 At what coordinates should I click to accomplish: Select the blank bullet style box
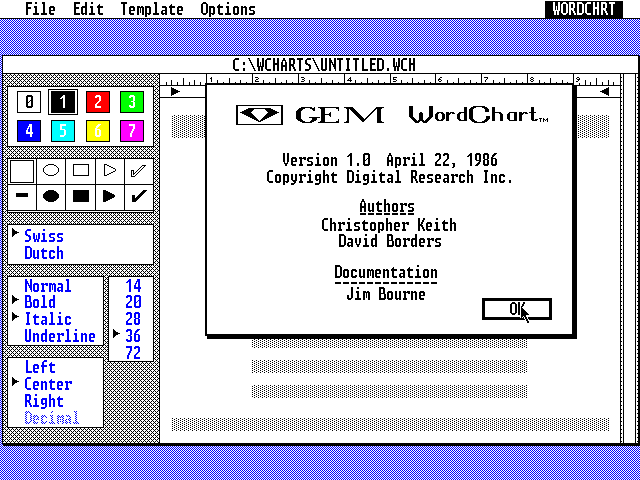pos(22,171)
